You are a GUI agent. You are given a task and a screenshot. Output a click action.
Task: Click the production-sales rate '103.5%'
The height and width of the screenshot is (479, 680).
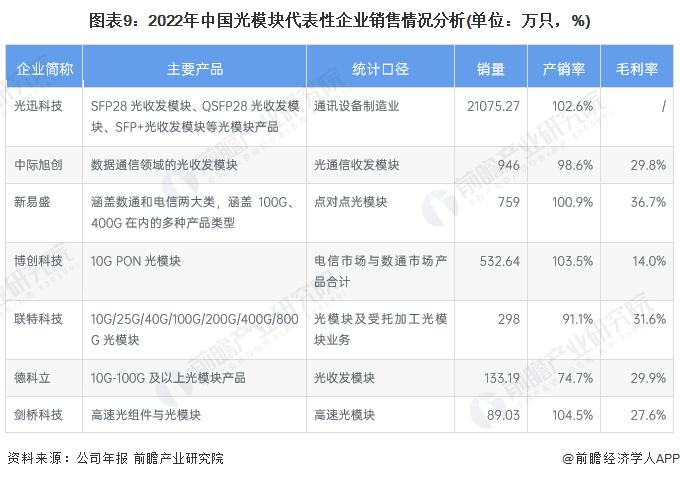pos(572,261)
